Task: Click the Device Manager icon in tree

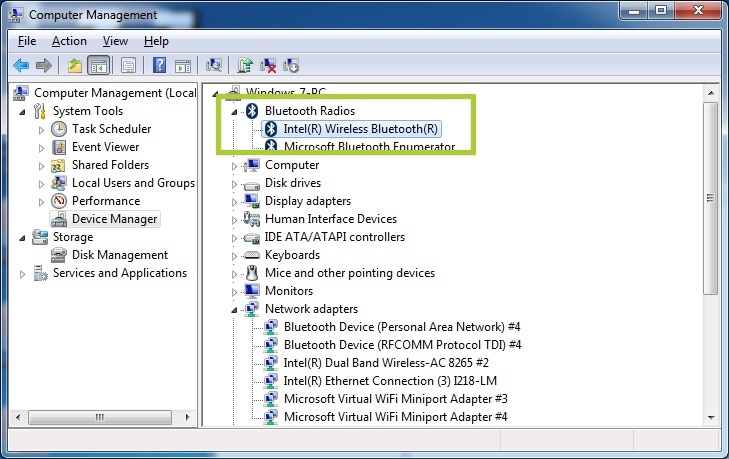Action: pos(59,219)
